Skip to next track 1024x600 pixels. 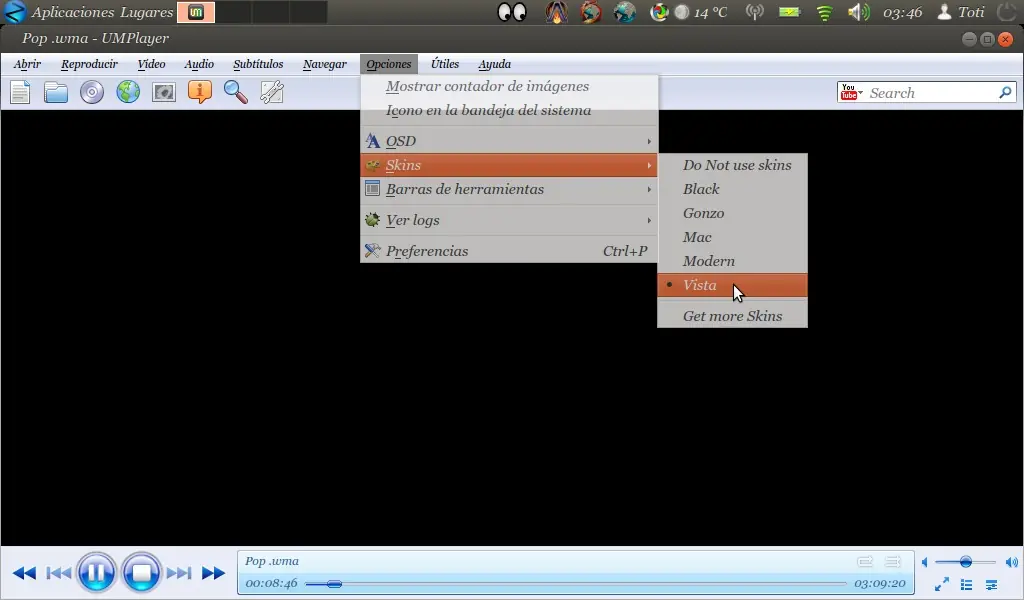coord(178,573)
